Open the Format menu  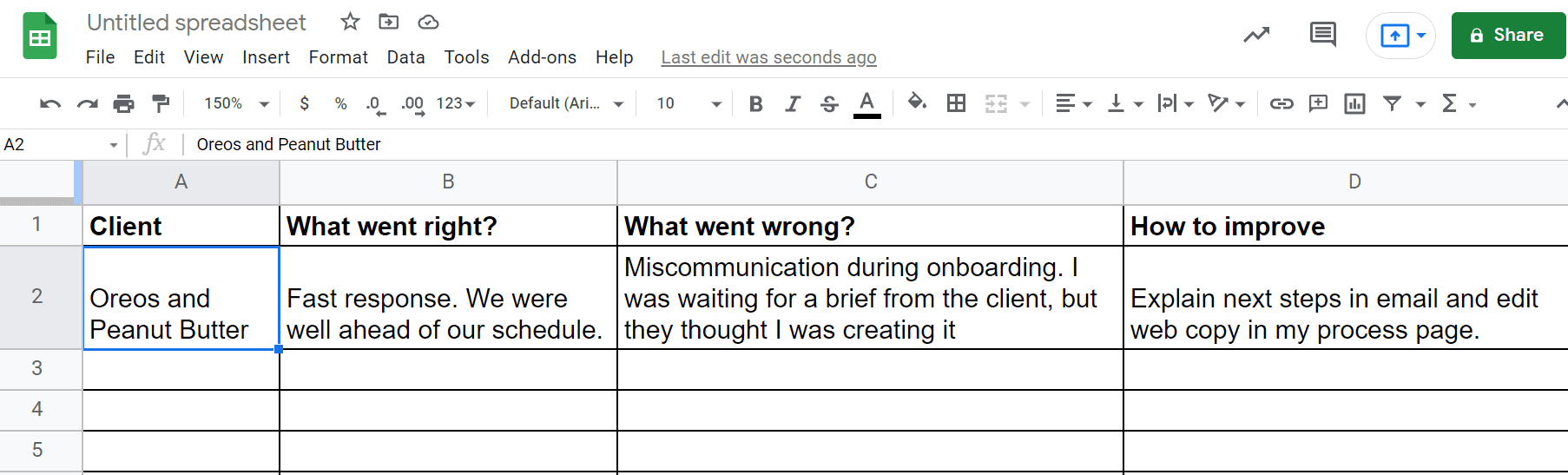338,57
